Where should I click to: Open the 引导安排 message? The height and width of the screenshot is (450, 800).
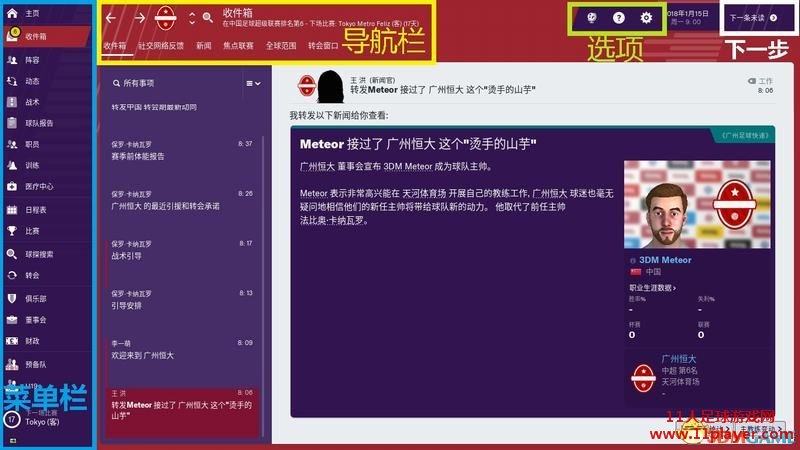click(182, 300)
